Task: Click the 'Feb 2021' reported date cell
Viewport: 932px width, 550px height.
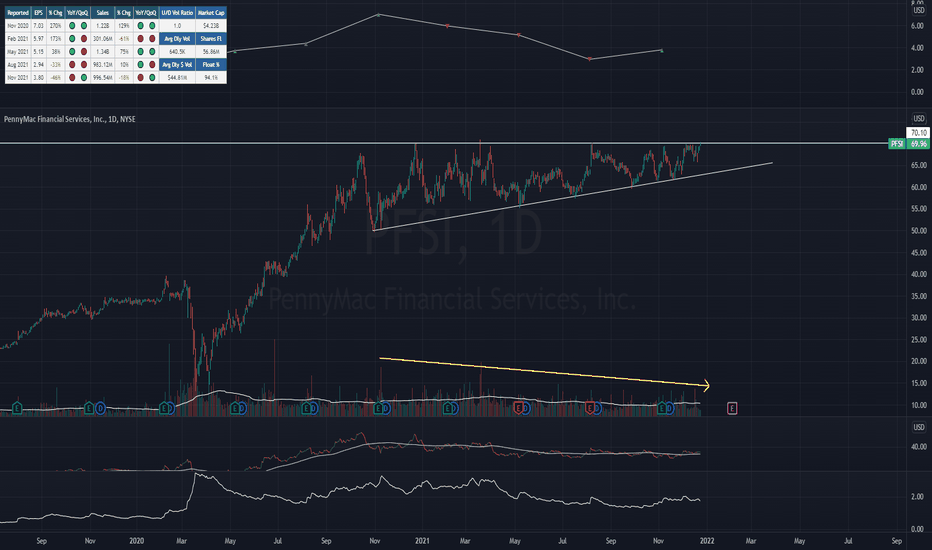Action: (18, 39)
